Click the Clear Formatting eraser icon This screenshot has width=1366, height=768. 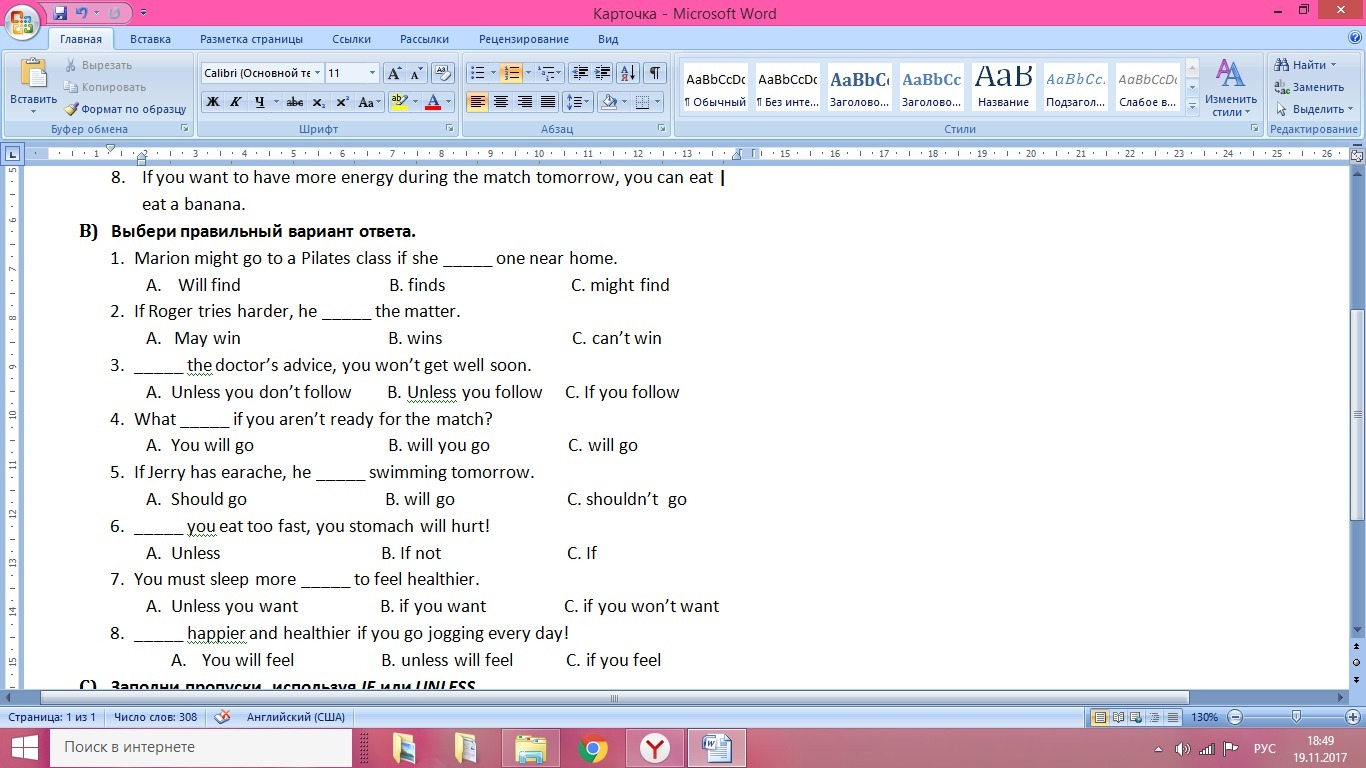pos(444,73)
